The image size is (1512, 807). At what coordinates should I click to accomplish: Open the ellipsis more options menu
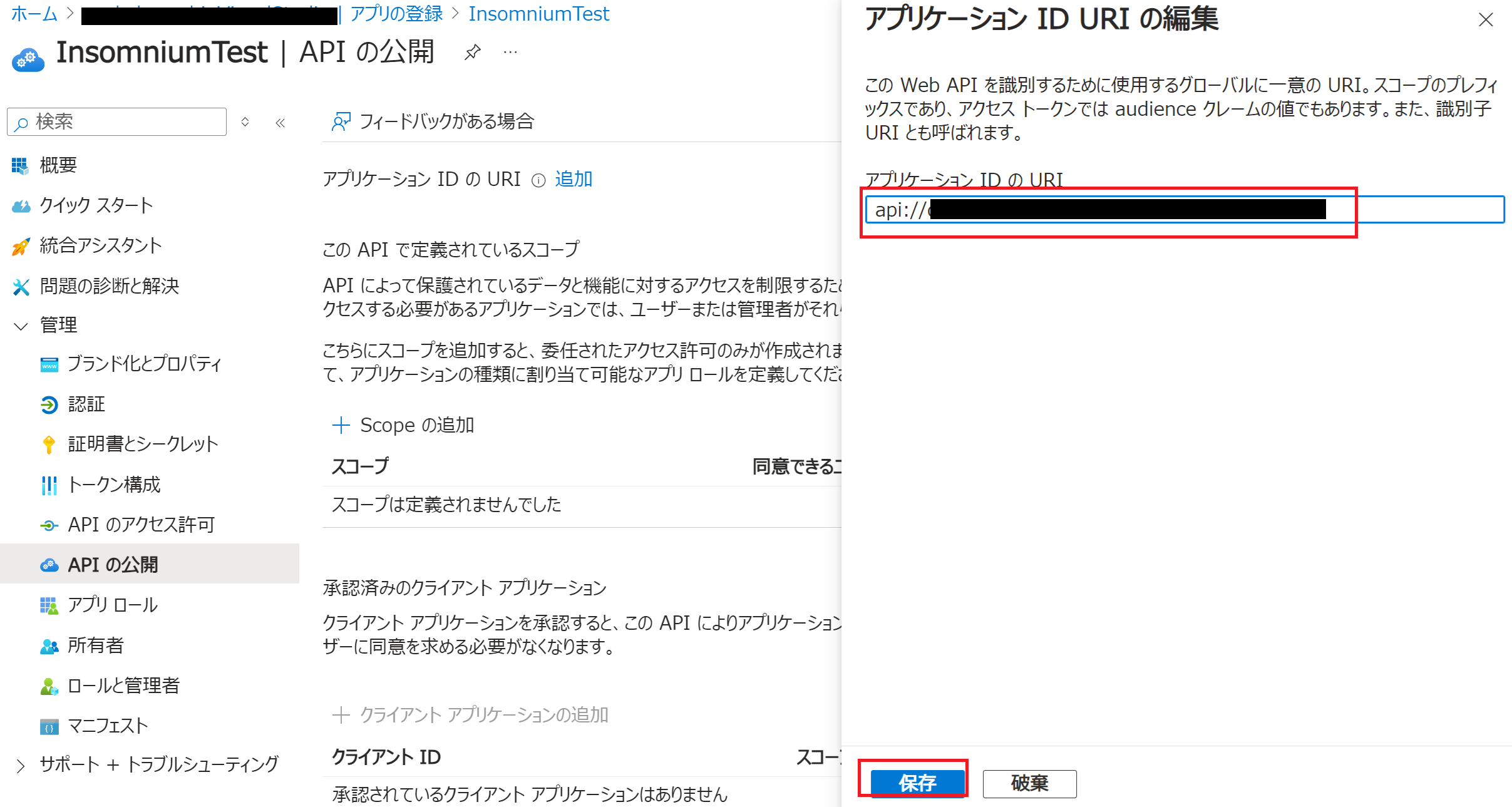coord(510,52)
